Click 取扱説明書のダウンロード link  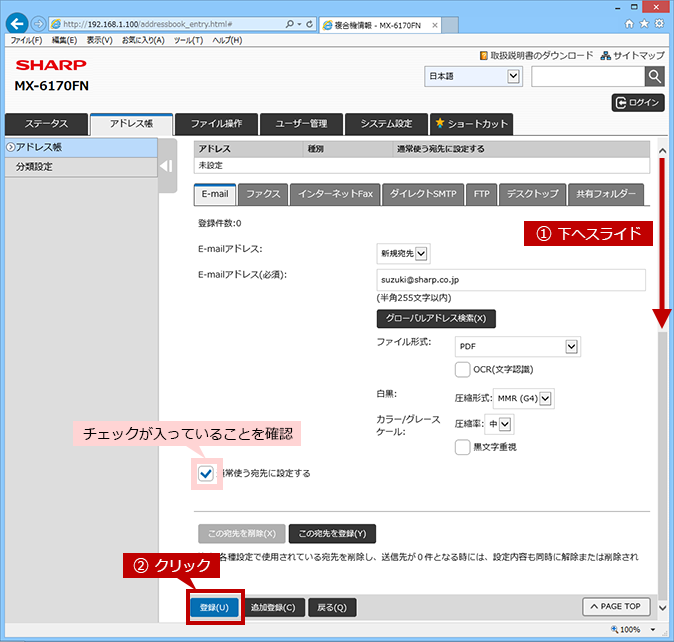[x=536, y=55]
